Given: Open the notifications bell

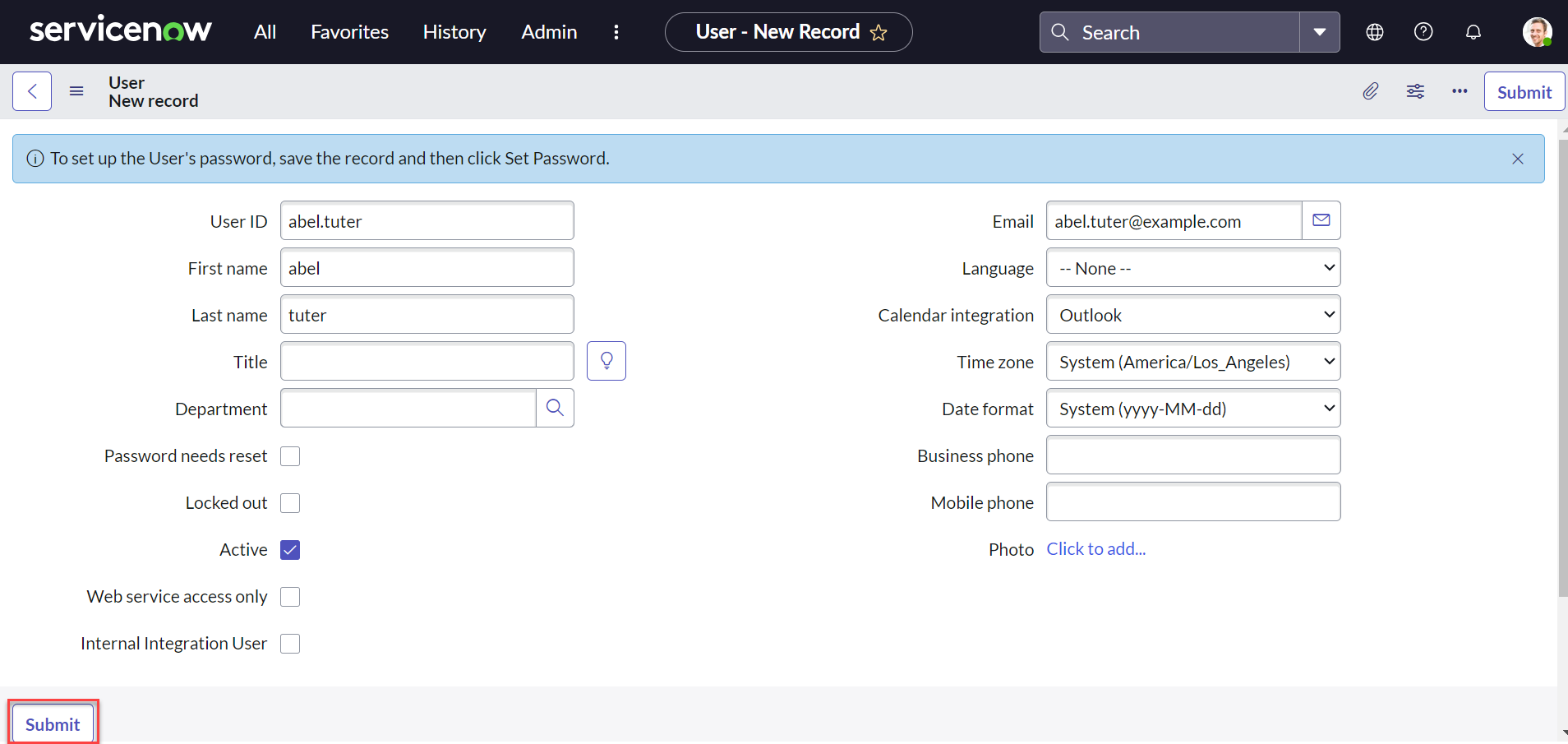Looking at the screenshot, I should (1472, 31).
